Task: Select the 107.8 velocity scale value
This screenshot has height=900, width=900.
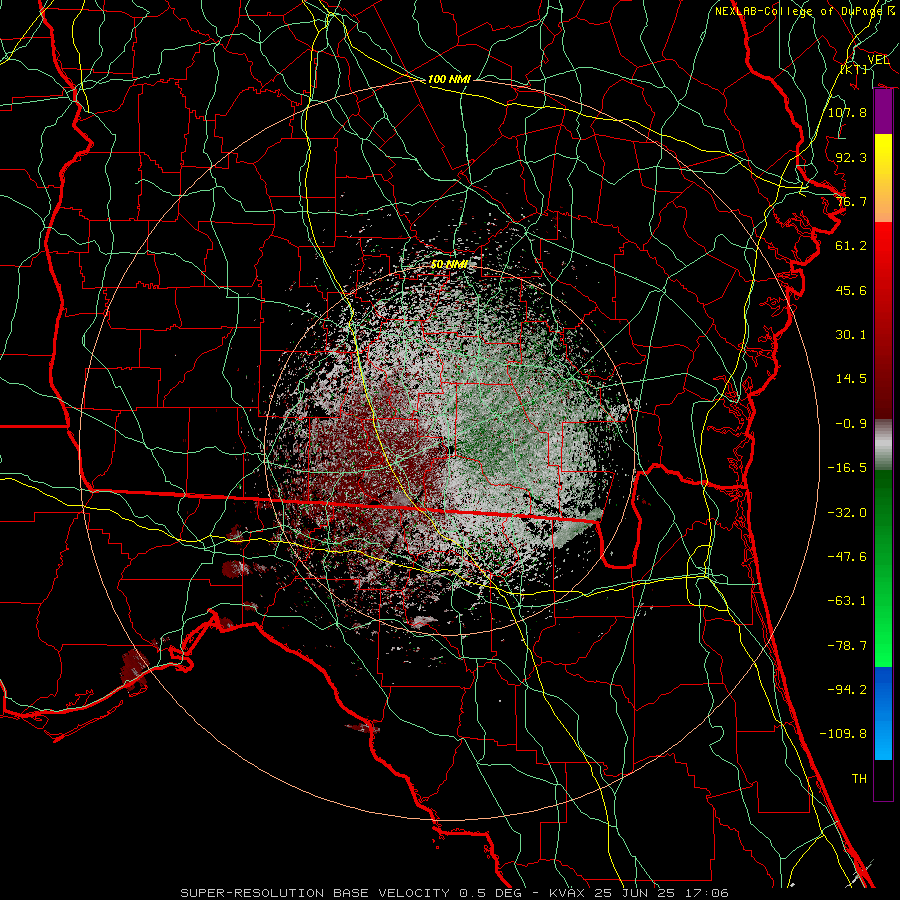Action: coord(847,112)
